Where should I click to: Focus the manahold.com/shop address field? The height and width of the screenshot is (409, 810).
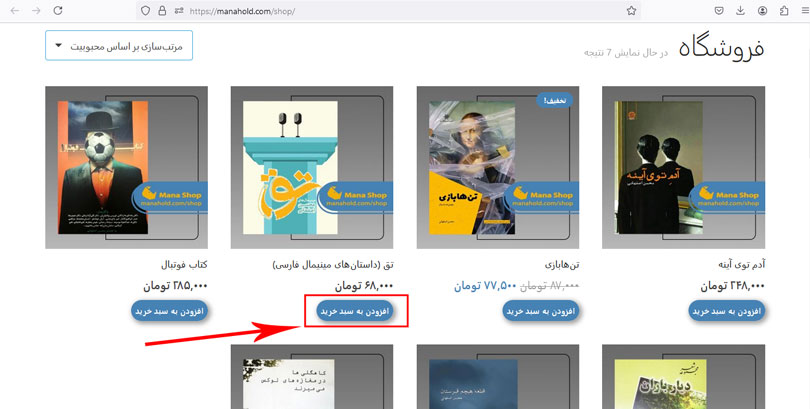tap(403, 10)
